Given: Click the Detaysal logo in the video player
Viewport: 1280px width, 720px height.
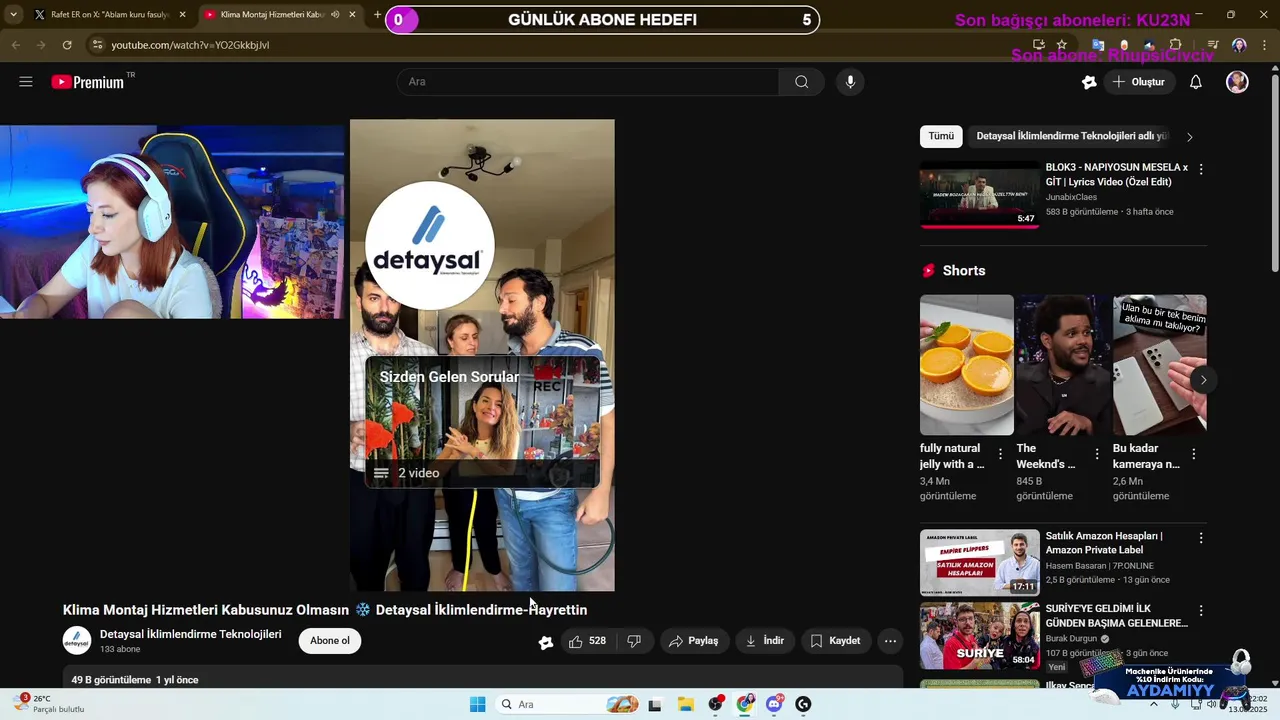Looking at the screenshot, I should [430, 245].
